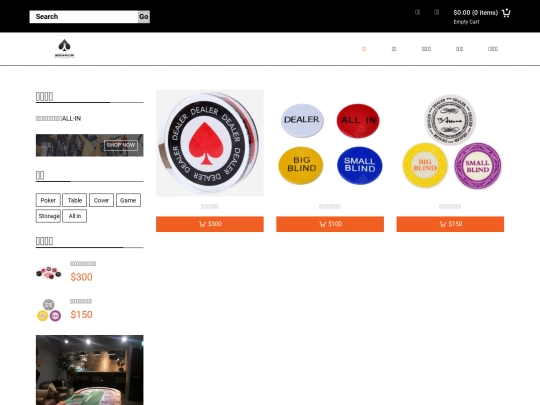Click the Search input field

click(84, 17)
